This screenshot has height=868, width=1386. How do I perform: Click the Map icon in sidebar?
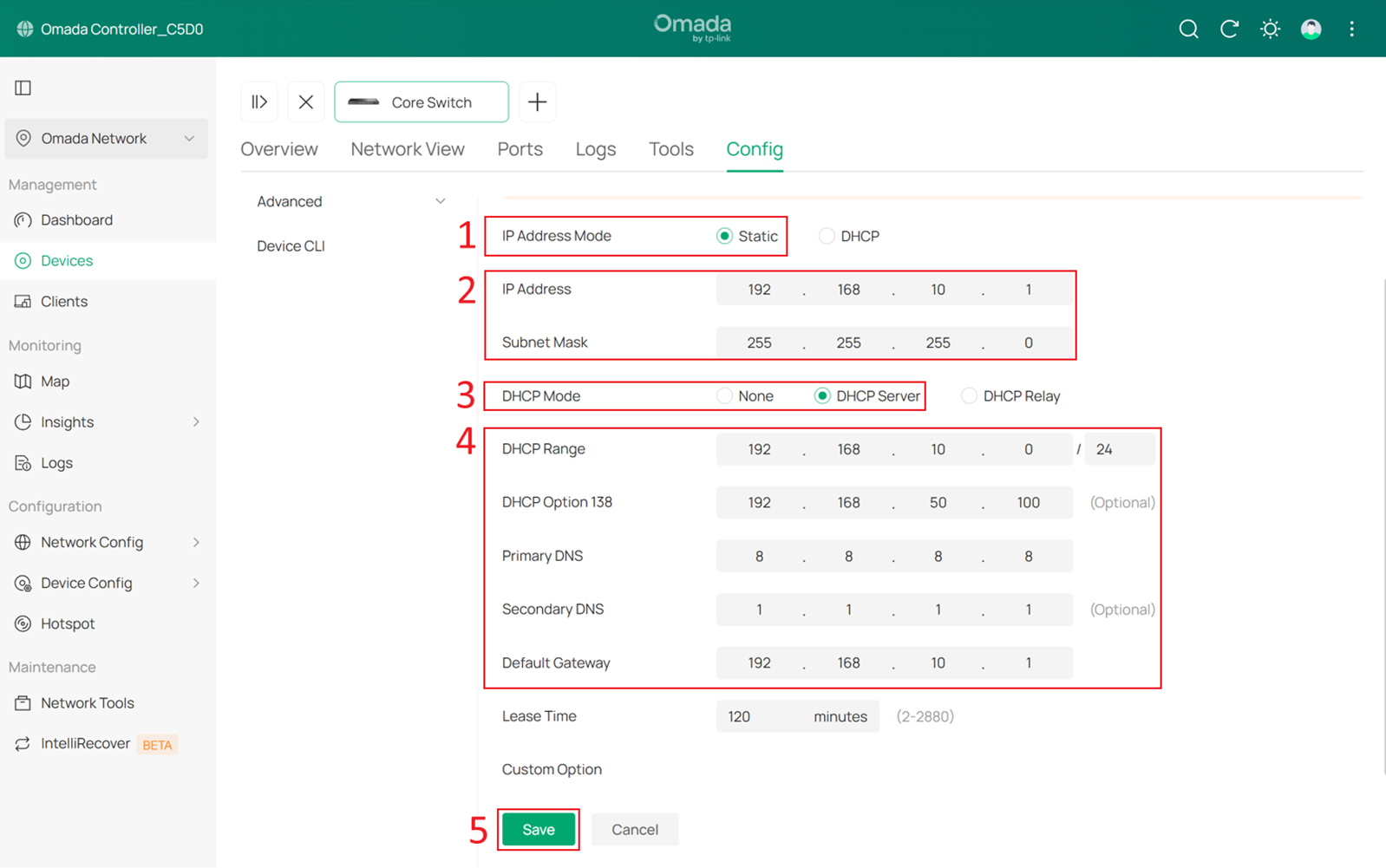click(23, 382)
